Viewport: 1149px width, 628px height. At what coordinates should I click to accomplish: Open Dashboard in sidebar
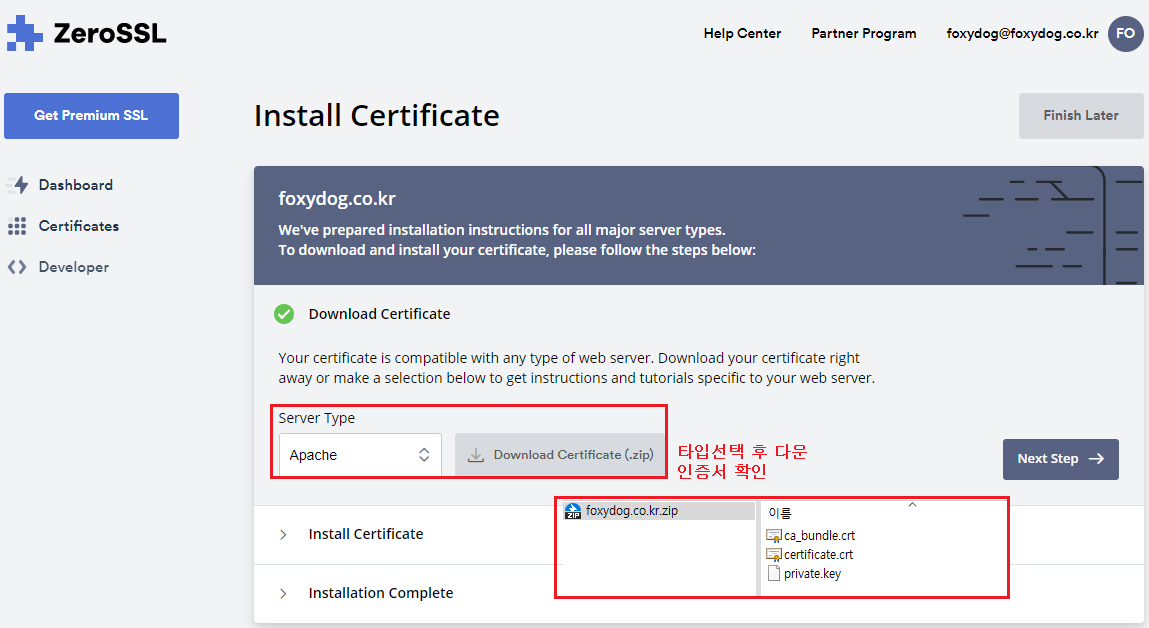coord(75,185)
